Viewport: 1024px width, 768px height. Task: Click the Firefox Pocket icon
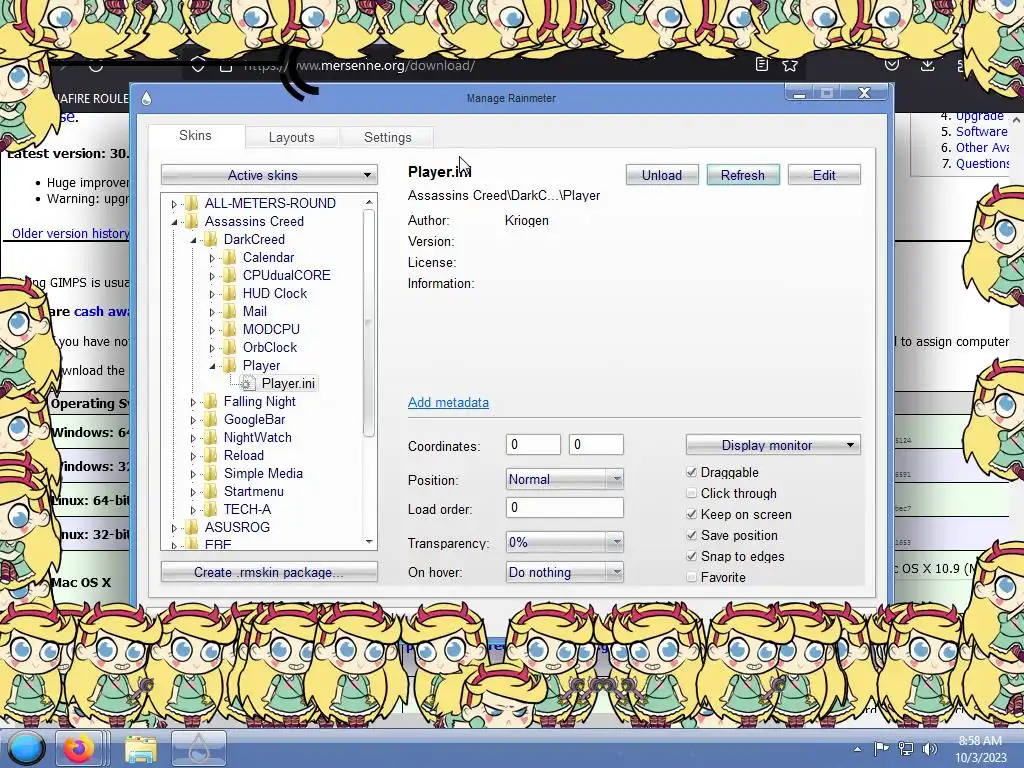tap(891, 65)
